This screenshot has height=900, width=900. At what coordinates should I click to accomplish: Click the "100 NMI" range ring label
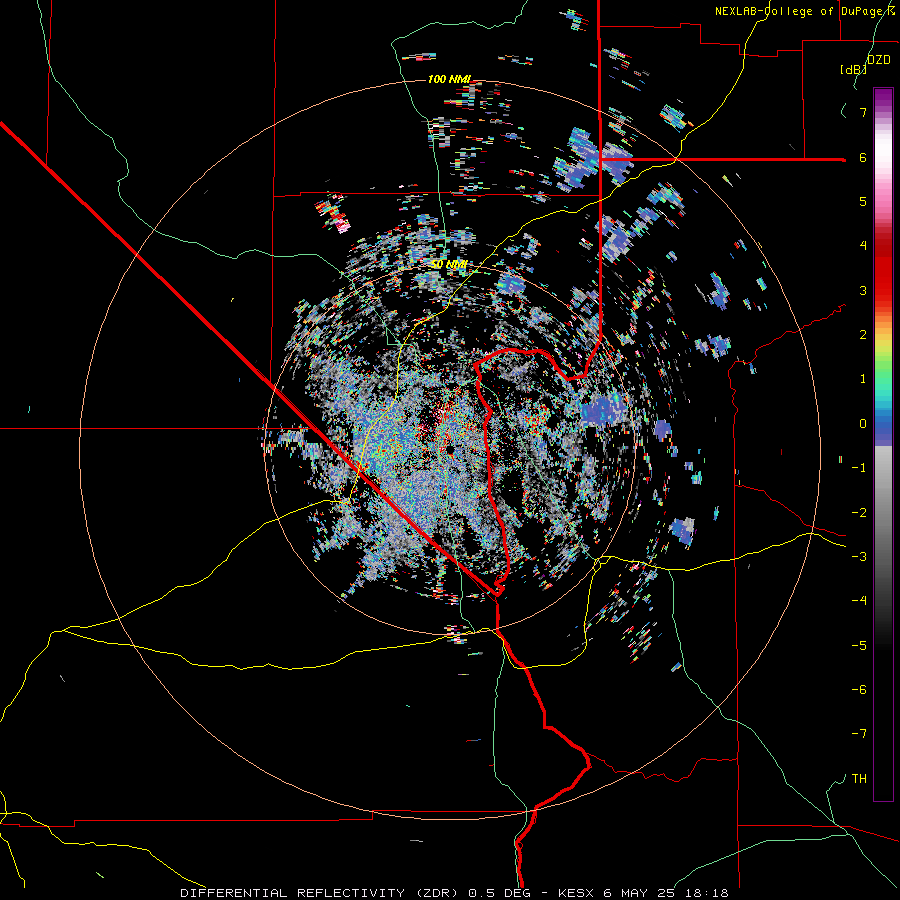pyautogui.click(x=449, y=79)
